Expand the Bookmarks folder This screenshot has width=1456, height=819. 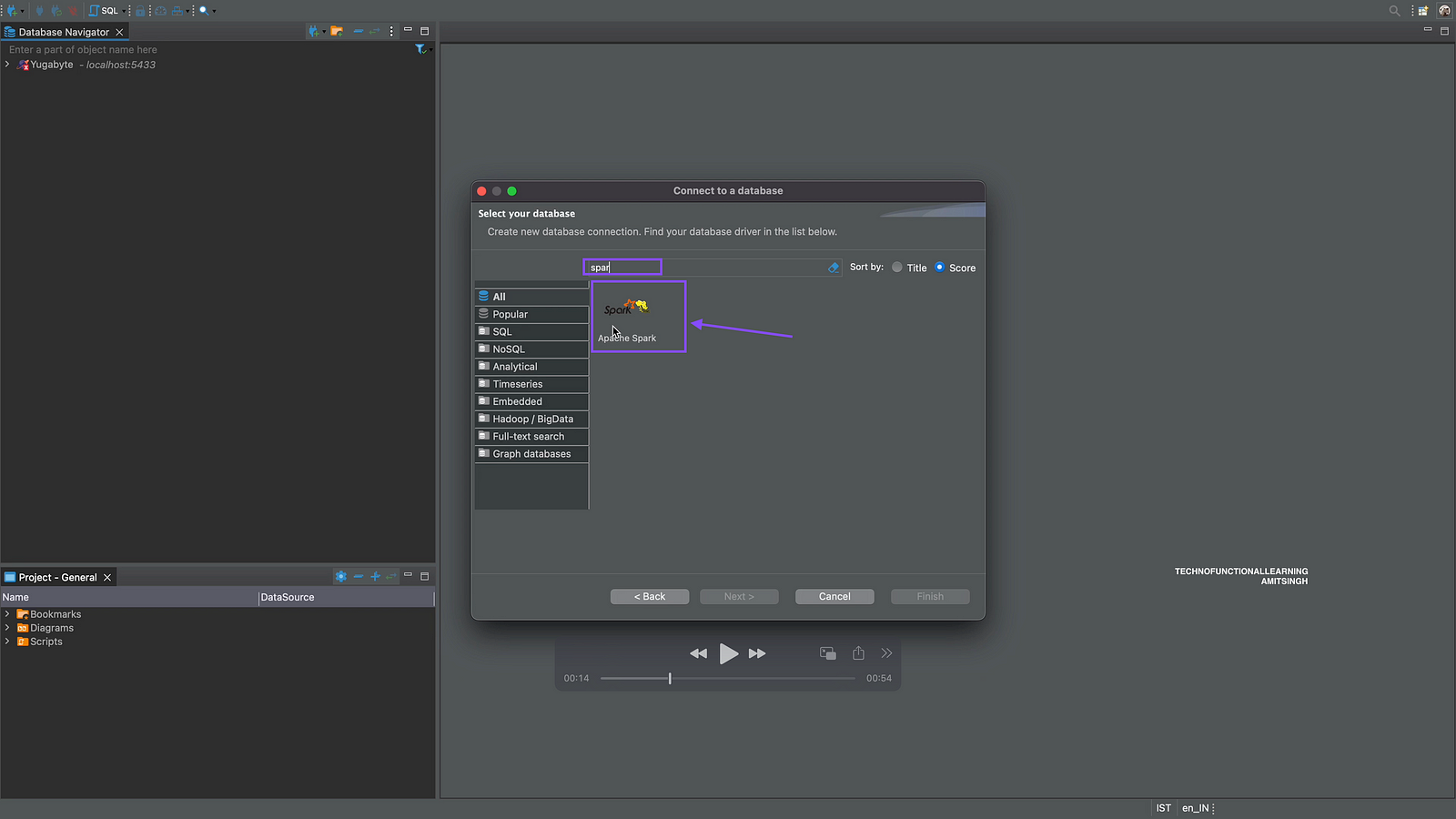tap(7, 614)
